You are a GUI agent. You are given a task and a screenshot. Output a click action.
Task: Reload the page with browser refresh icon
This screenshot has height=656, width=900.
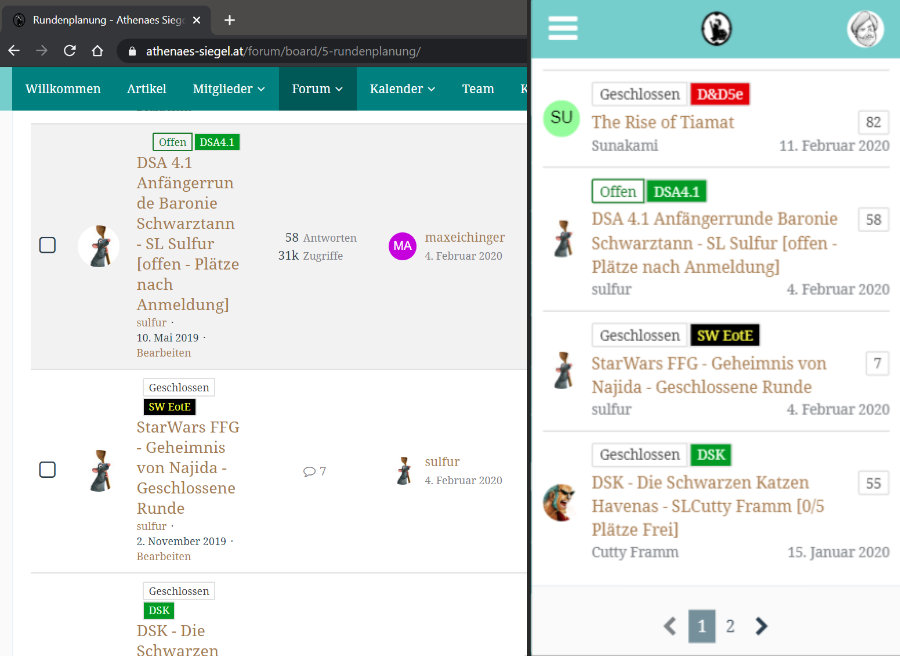[70, 50]
